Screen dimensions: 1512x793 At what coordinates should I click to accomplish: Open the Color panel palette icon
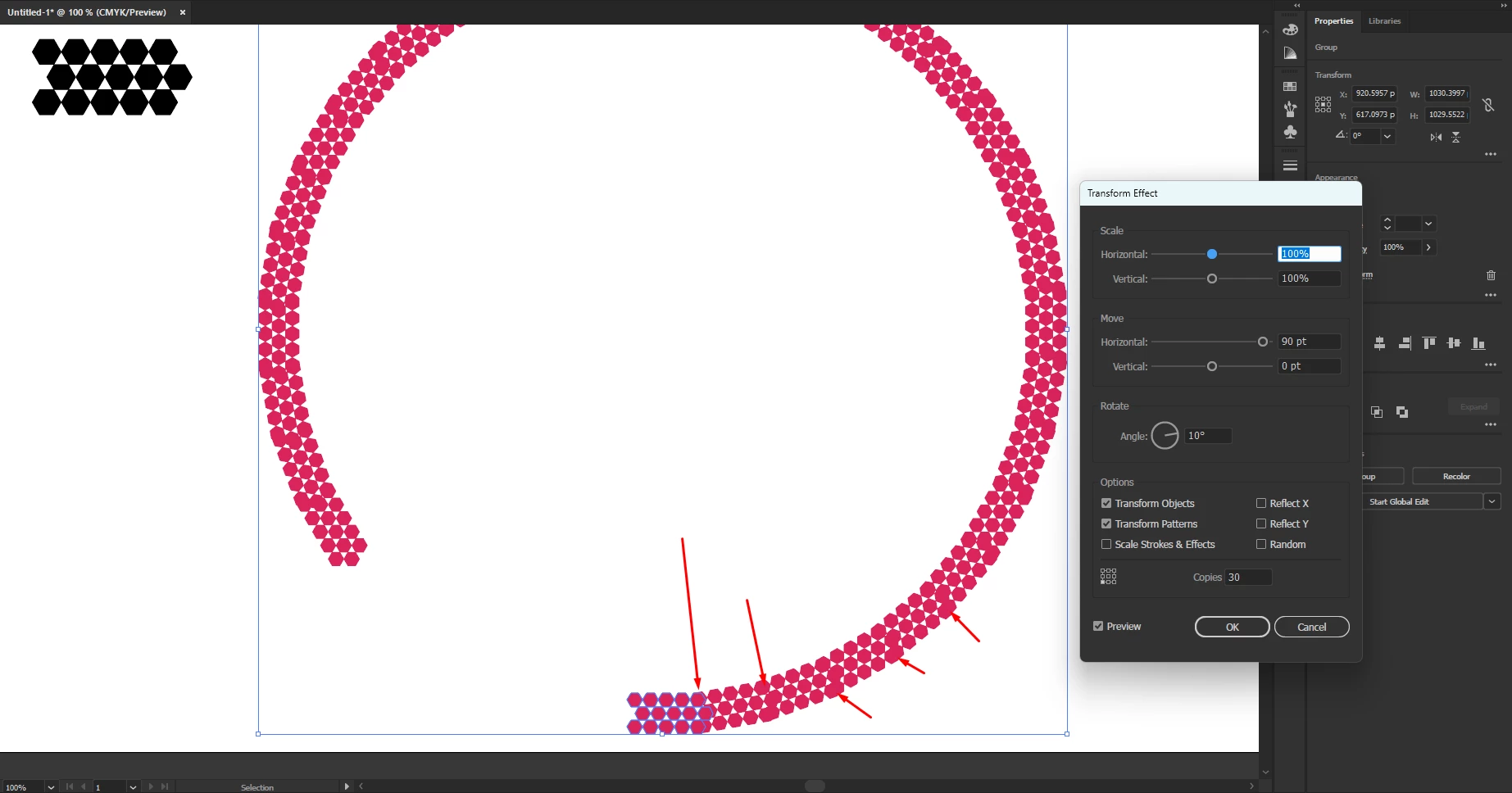pos(1290,29)
